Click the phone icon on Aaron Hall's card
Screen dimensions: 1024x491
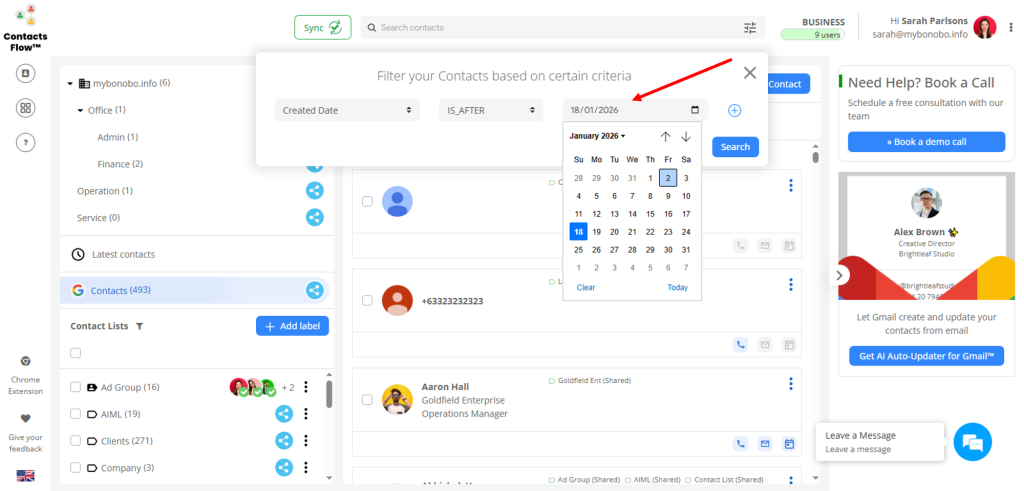741,444
